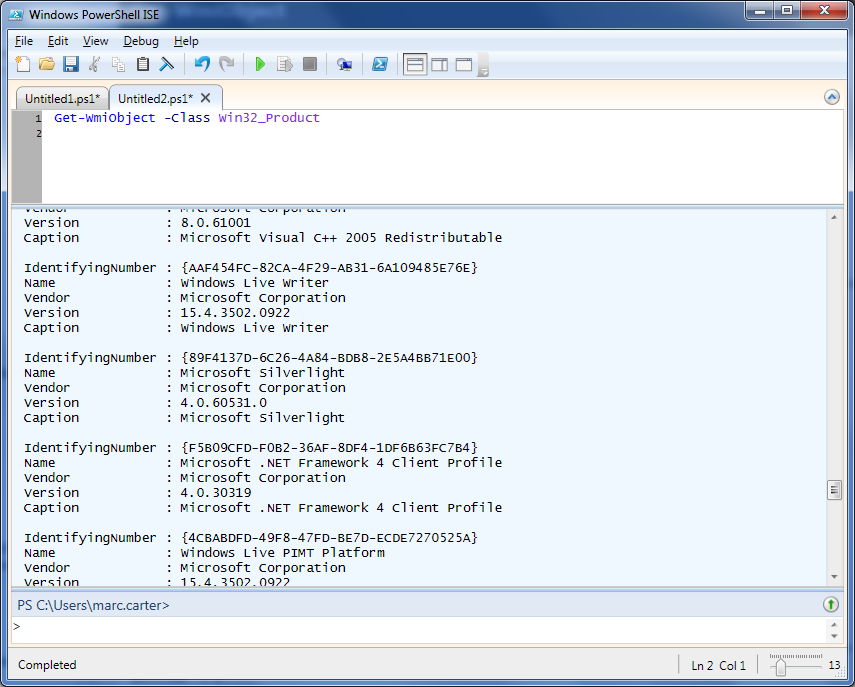The image size is (855, 687).
Task: Open the View menu
Action: [x=95, y=41]
